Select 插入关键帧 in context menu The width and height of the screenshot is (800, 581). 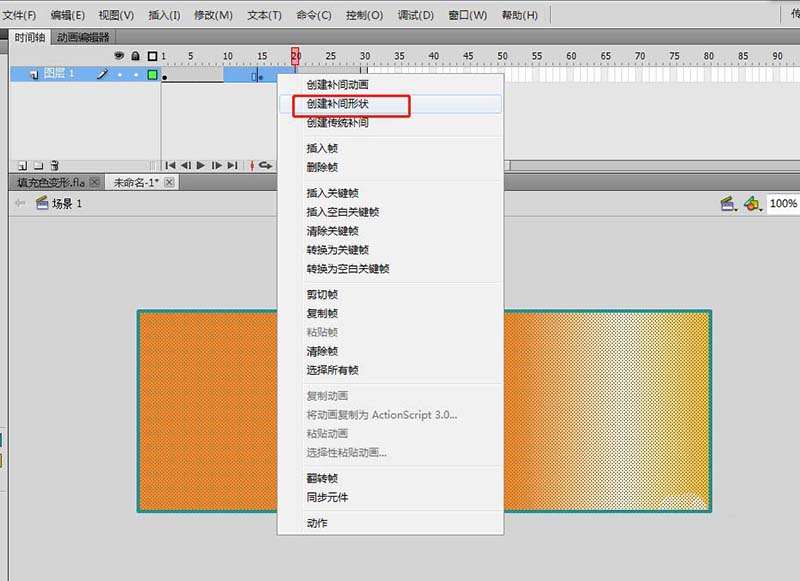[333, 193]
